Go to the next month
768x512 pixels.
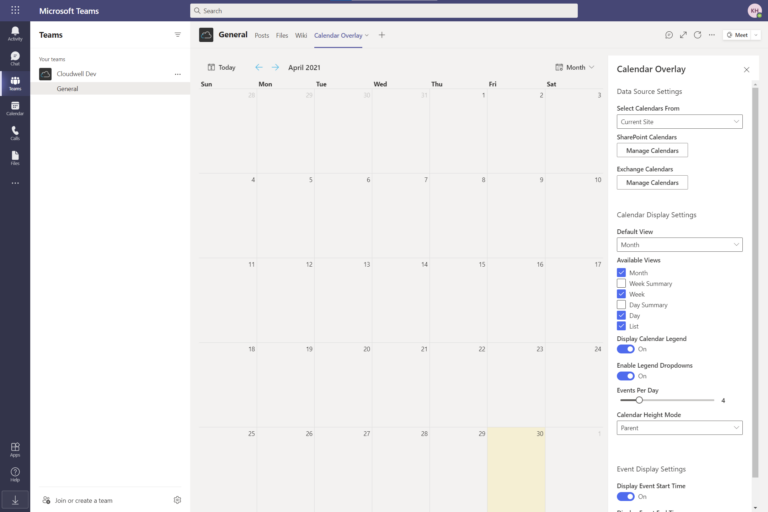275,67
